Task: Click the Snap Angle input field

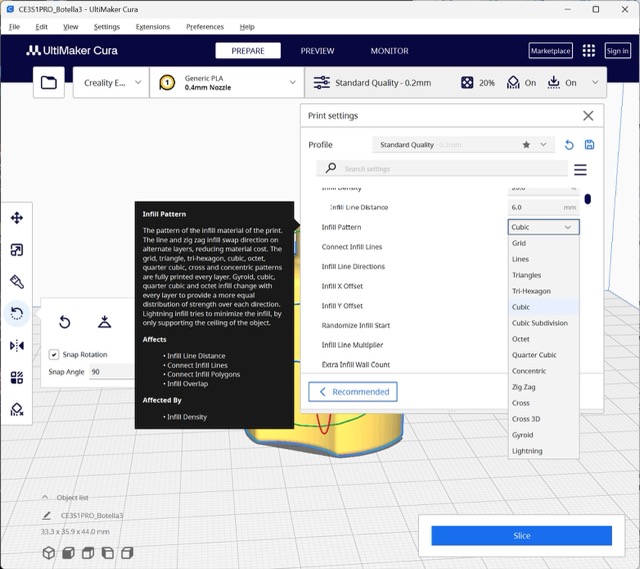Action: [111, 372]
